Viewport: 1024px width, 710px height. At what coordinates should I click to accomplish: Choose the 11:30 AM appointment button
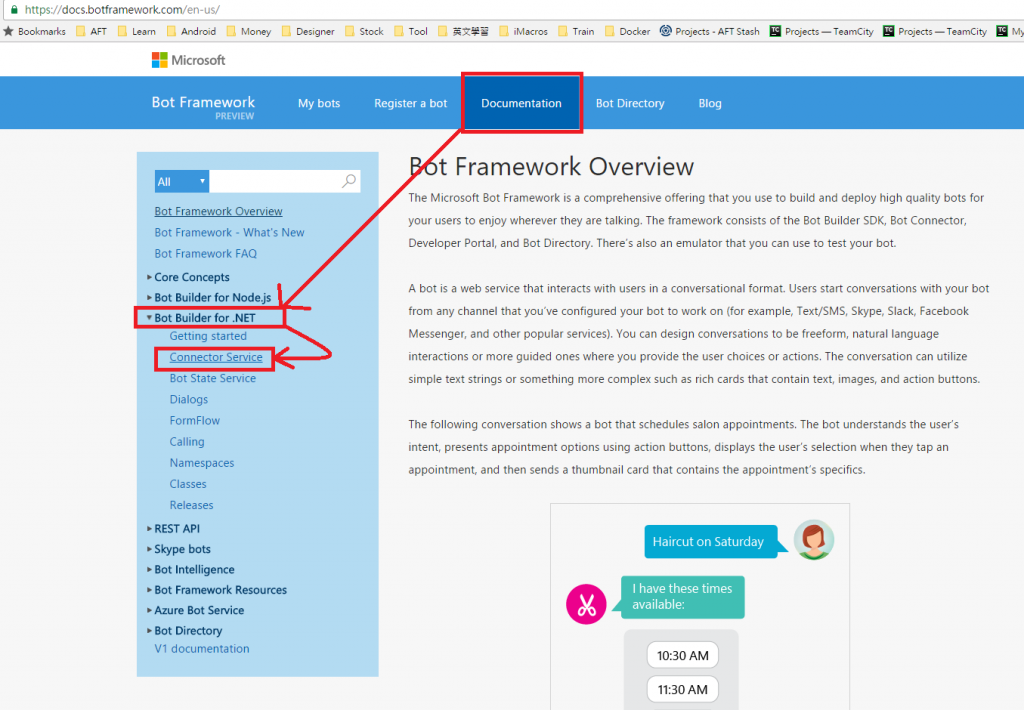click(682, 689)
